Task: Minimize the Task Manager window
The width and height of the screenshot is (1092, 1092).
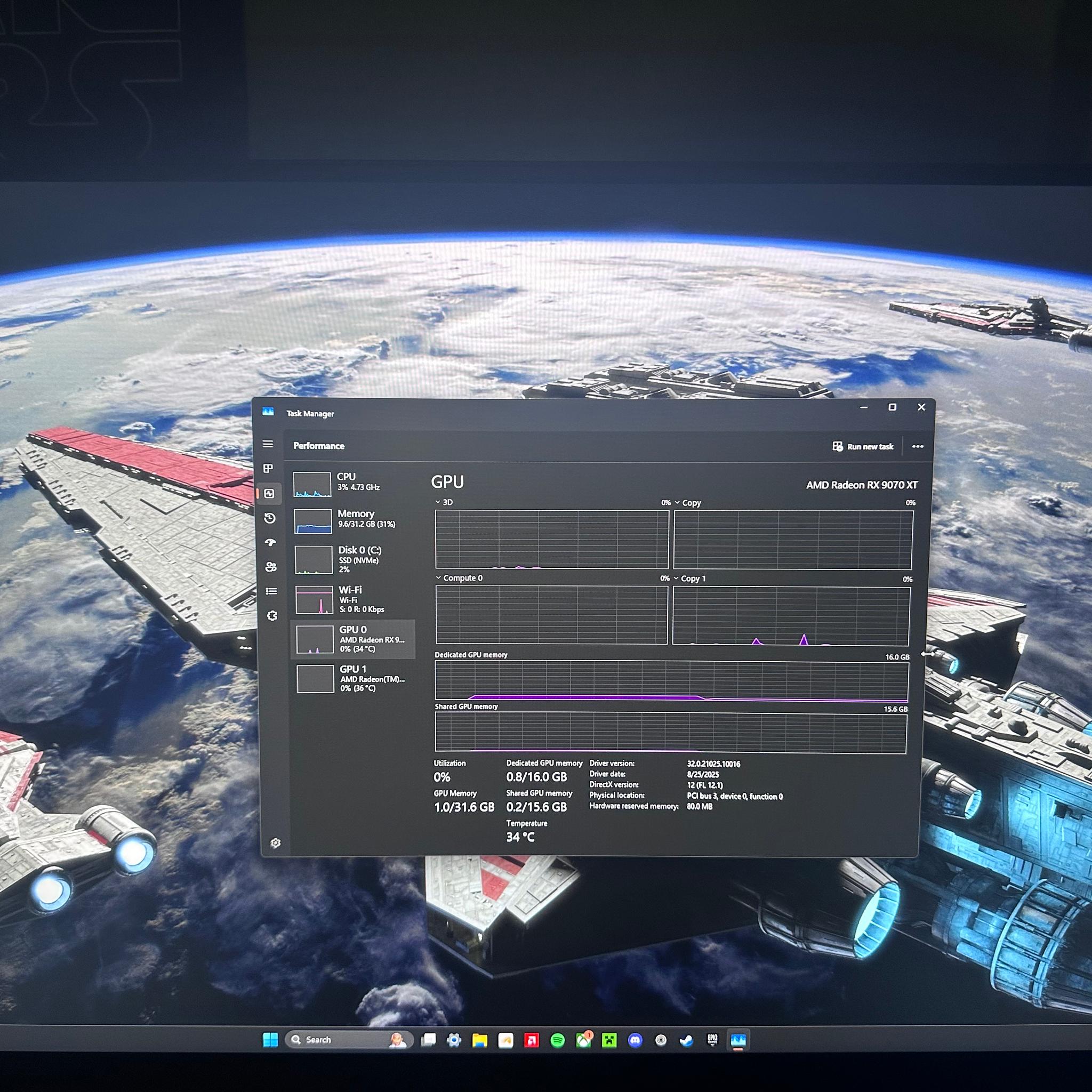Action: tap(864, 407)
